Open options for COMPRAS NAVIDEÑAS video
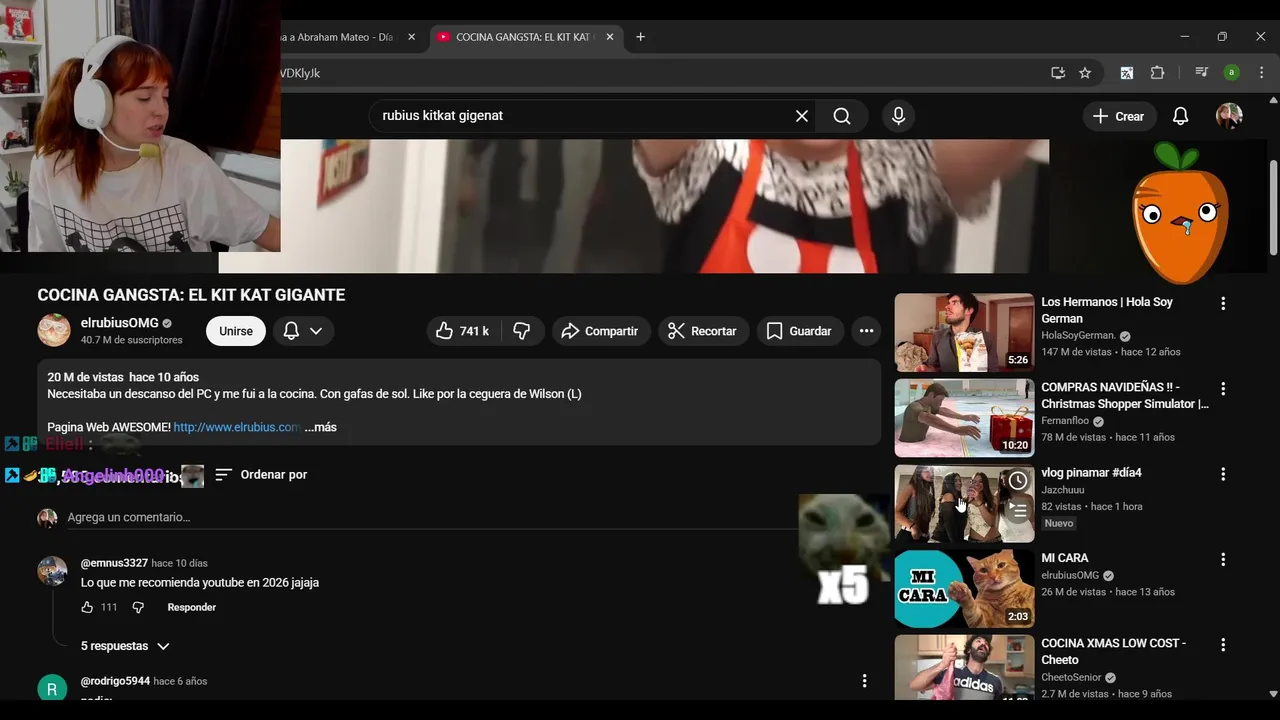 [x=1223, y=388]
